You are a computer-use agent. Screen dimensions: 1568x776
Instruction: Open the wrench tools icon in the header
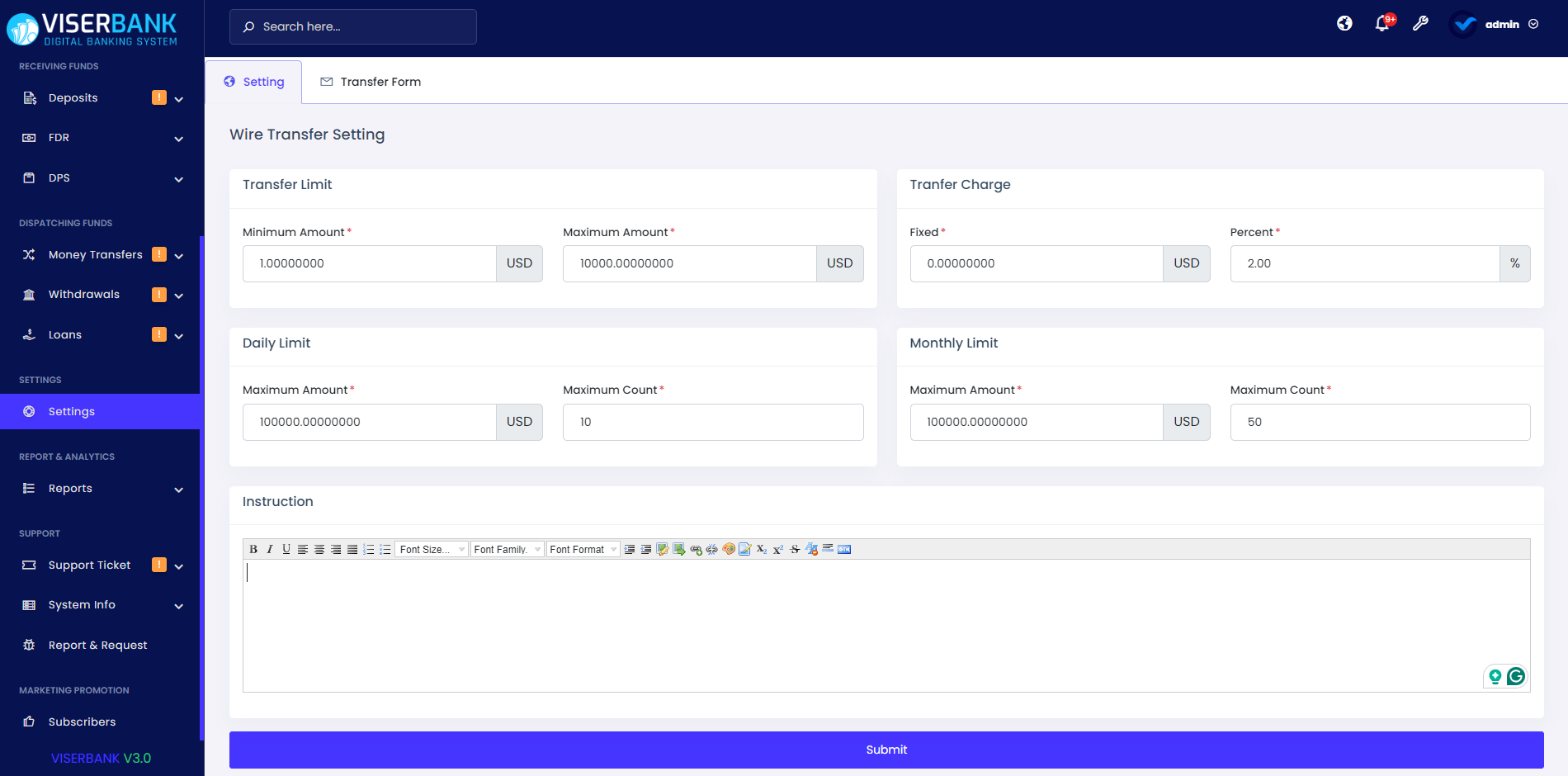(1420, 24)
